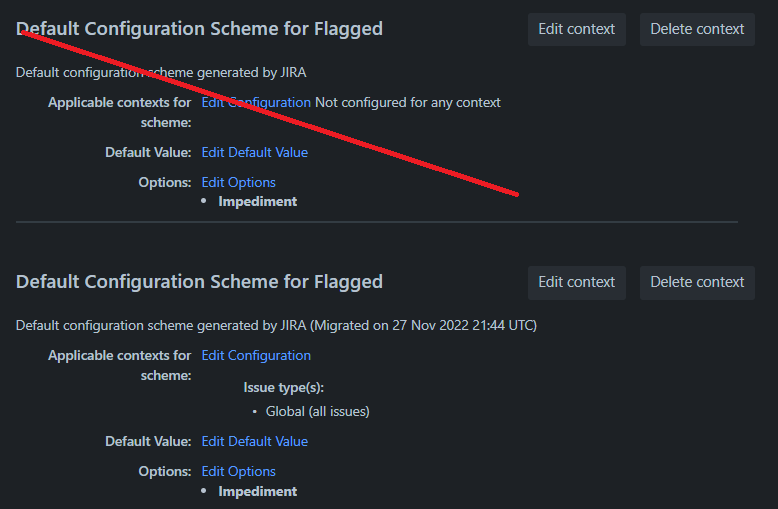The width and height of the screenshot is (778, 509).
Task: Click the 'Issue type(s):' label
Action: pyautogui.click(x=283, y=387)
